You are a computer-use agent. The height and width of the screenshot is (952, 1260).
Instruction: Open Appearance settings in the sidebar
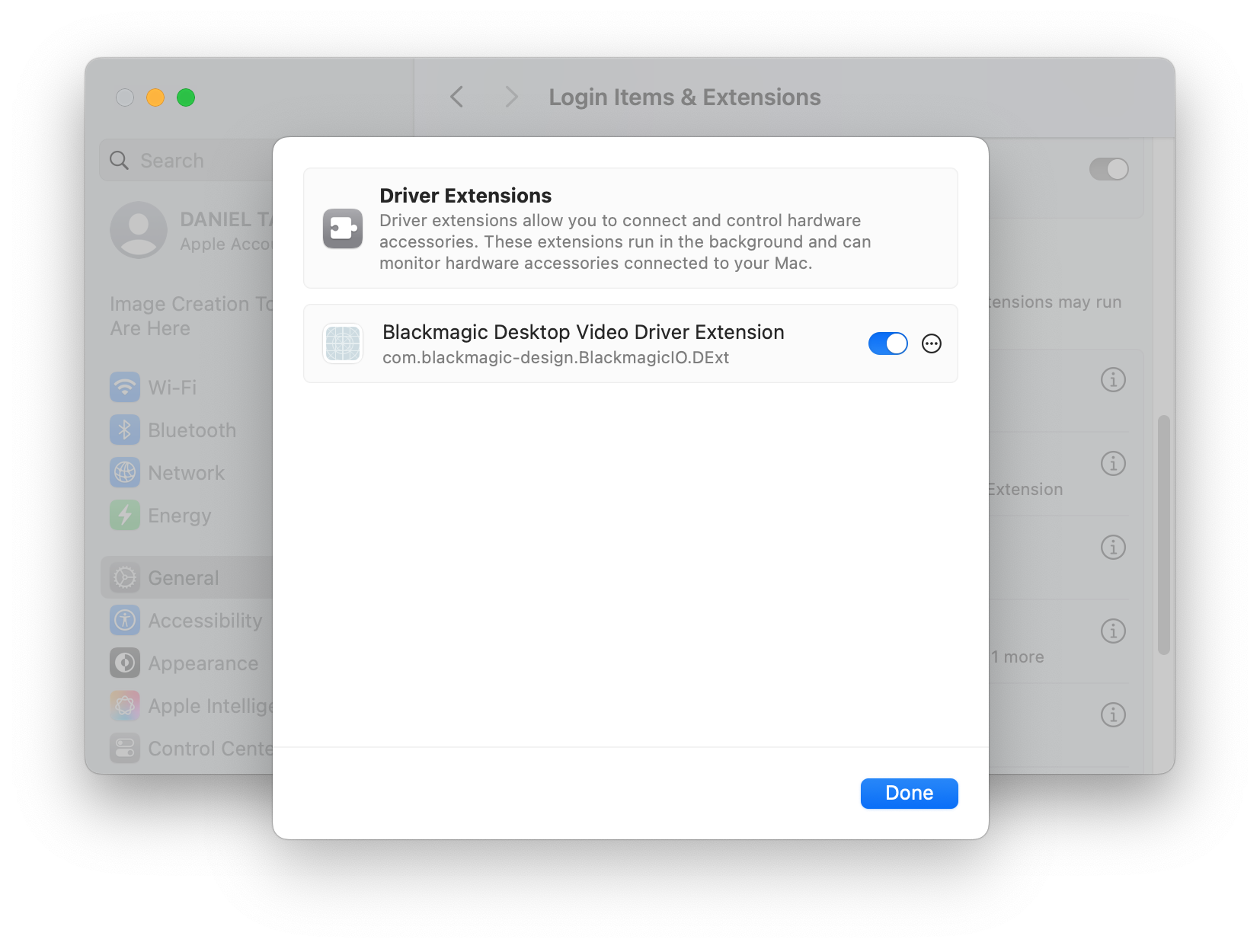tap(187, 663)
